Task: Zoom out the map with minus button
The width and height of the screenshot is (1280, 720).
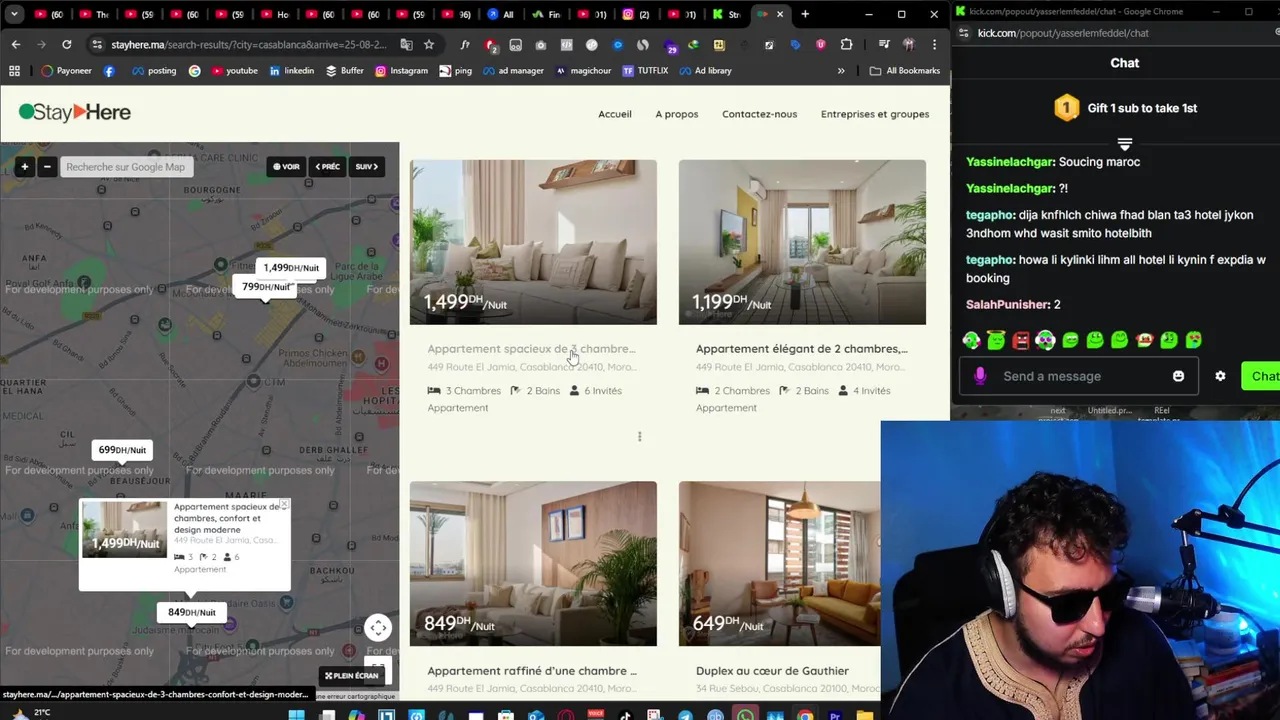Action: tap(46, 167)
